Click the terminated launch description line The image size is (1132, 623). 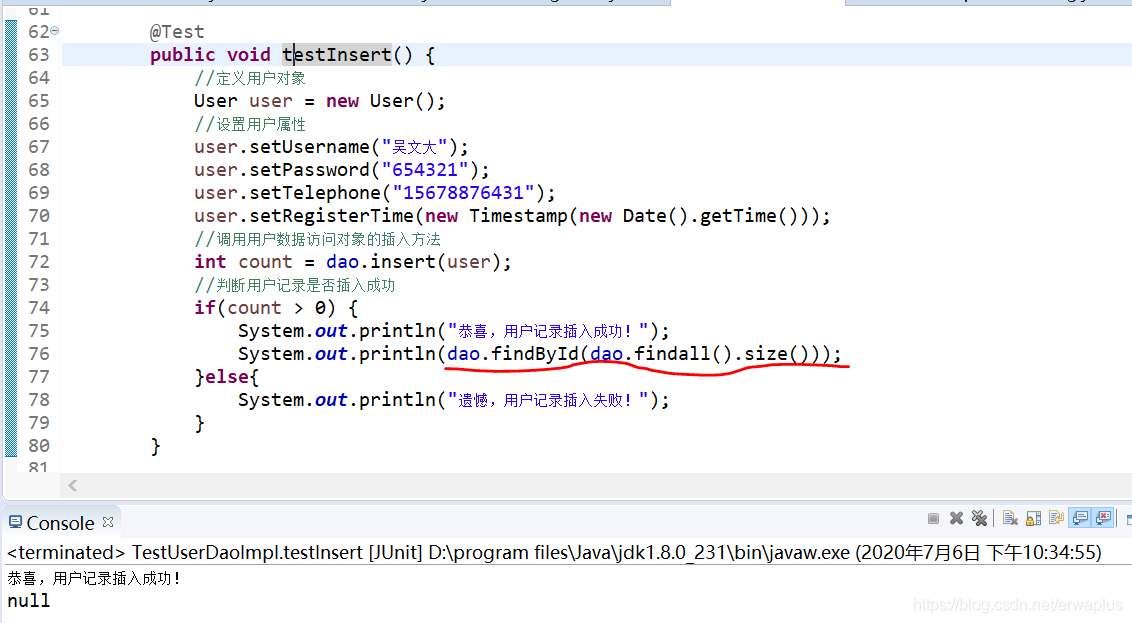click(554, 553)
